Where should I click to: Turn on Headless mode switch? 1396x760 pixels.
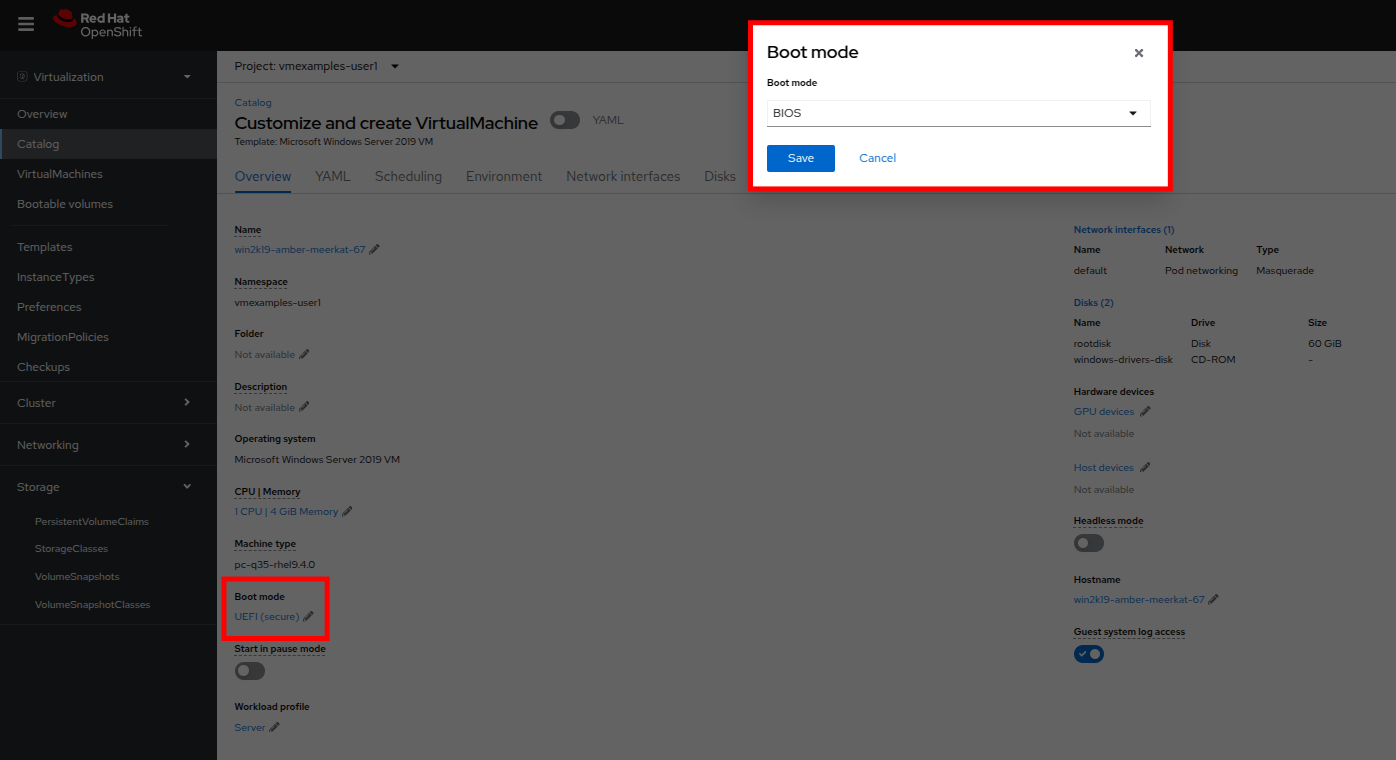pyautogui.click(x=1089, y=543)
